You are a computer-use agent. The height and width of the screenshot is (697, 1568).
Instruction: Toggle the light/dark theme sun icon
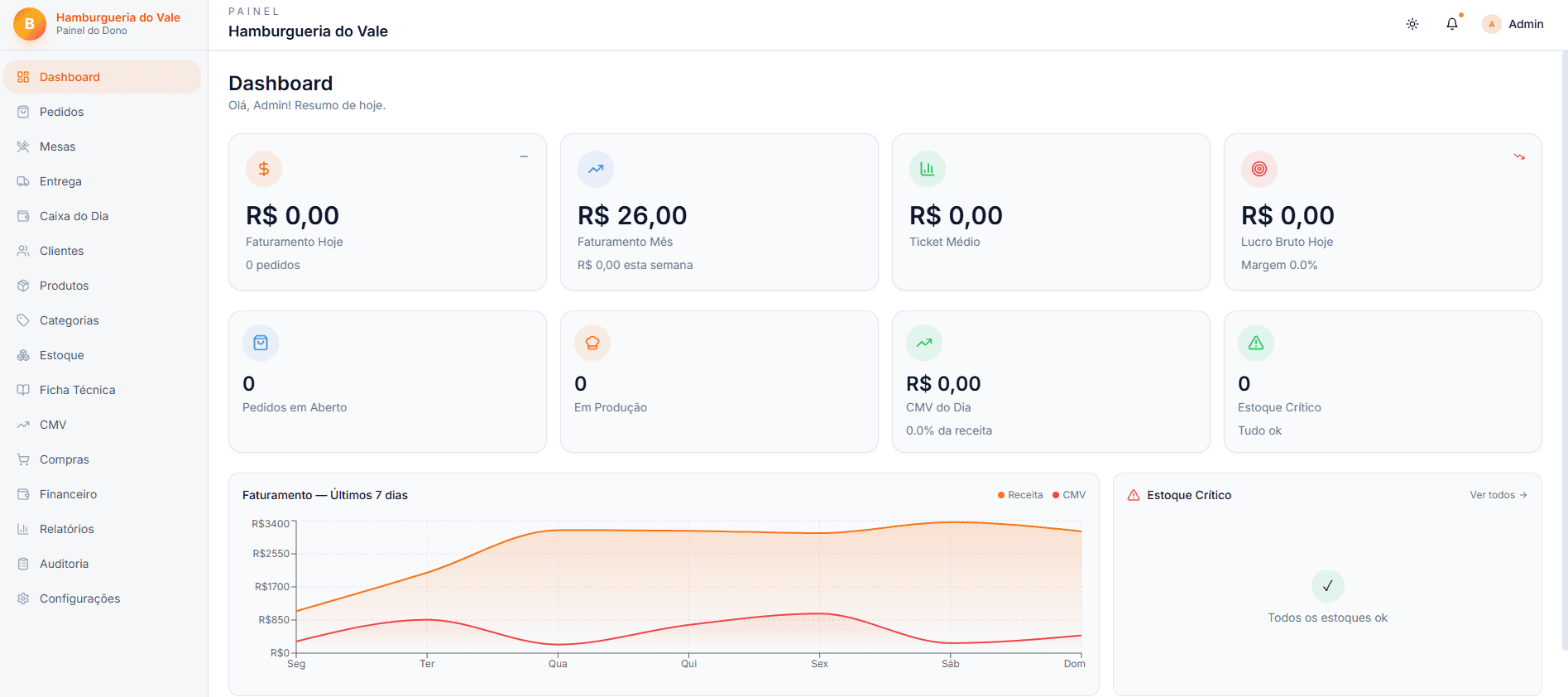tap(1412, 24)
